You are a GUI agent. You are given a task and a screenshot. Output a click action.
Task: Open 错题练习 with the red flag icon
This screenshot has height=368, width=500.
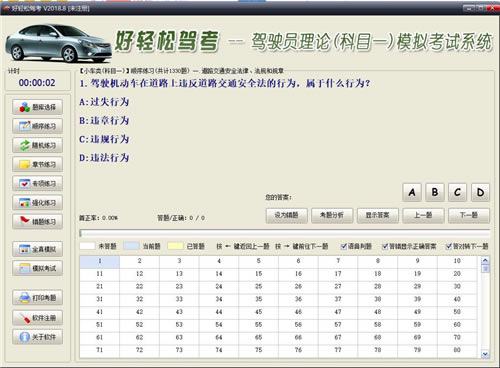point(37,222)
